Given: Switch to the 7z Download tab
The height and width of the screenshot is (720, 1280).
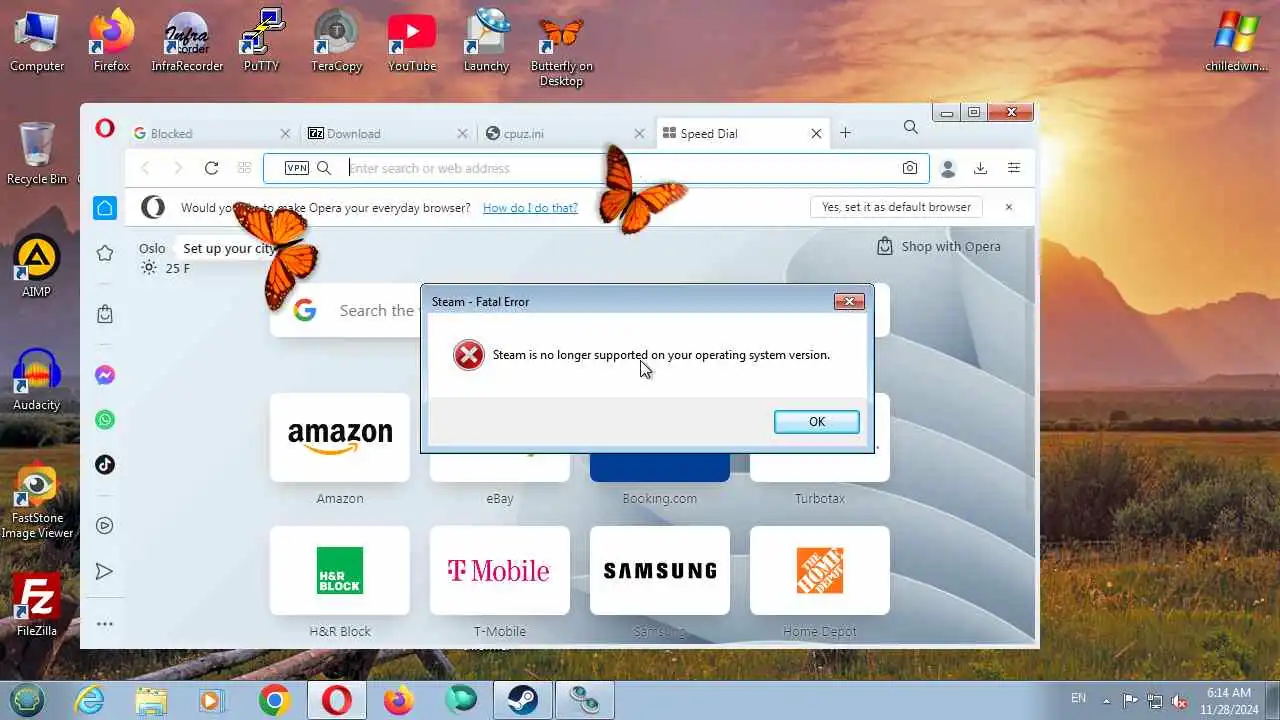Looking at the screenshot, I should tap(388, 133).
